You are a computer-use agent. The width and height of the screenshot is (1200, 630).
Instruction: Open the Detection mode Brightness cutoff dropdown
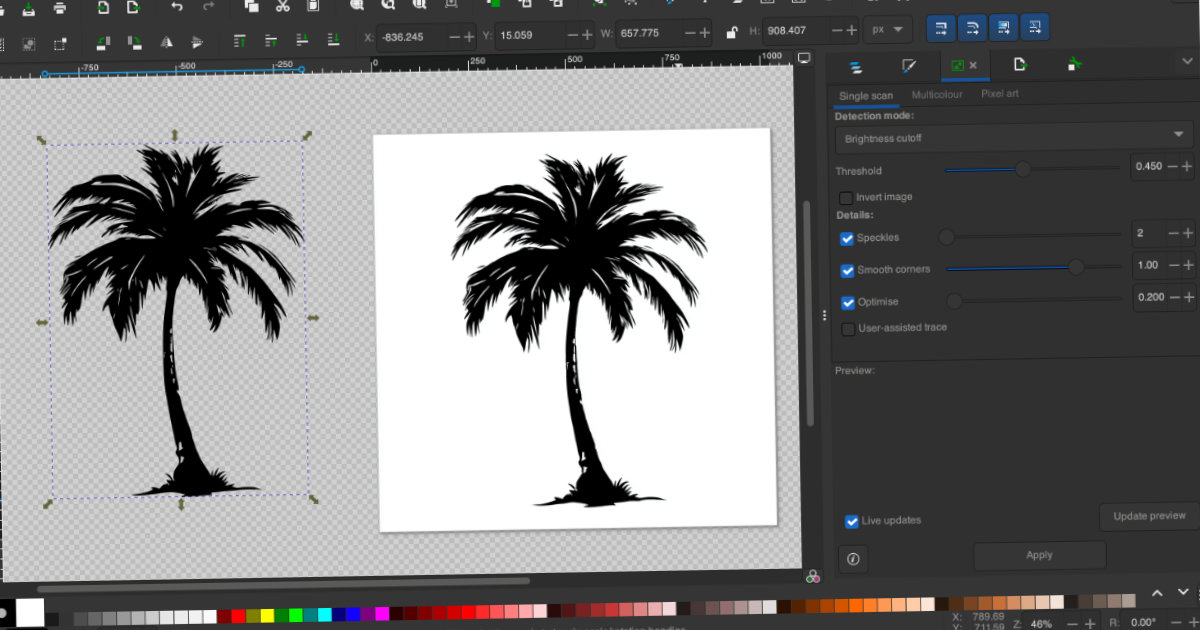[1014, 137]
